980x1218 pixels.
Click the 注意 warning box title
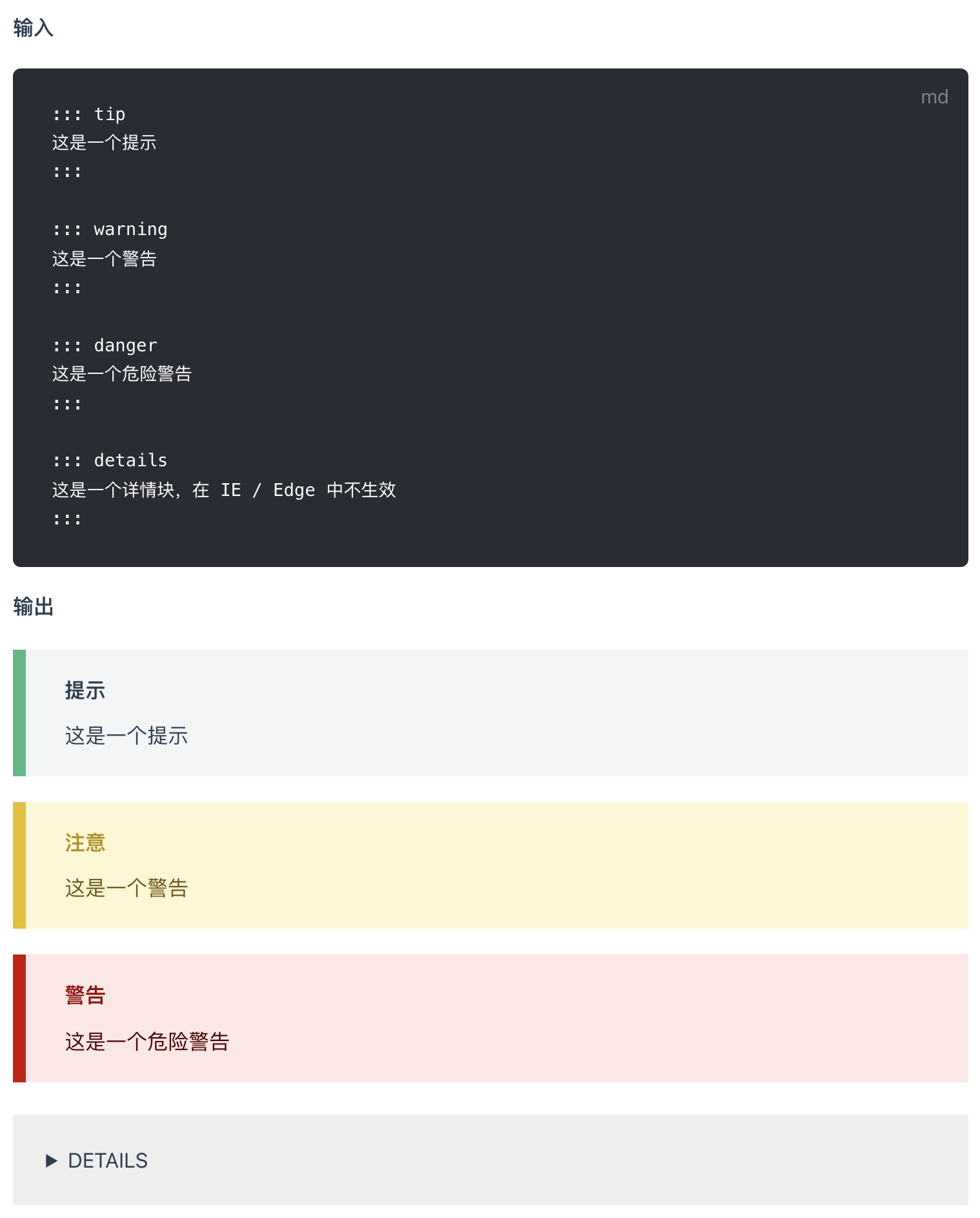(x=85, y=843)
